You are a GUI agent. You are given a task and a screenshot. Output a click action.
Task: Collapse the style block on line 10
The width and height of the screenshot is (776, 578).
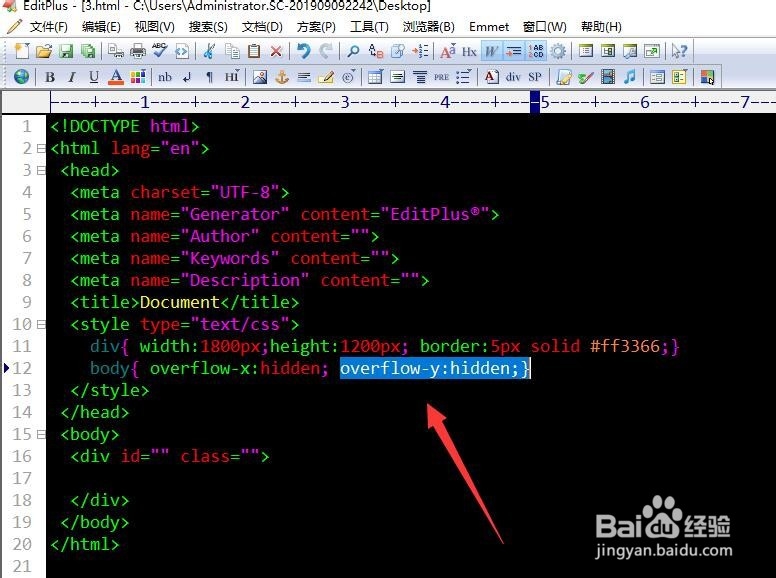pos(41,324)
